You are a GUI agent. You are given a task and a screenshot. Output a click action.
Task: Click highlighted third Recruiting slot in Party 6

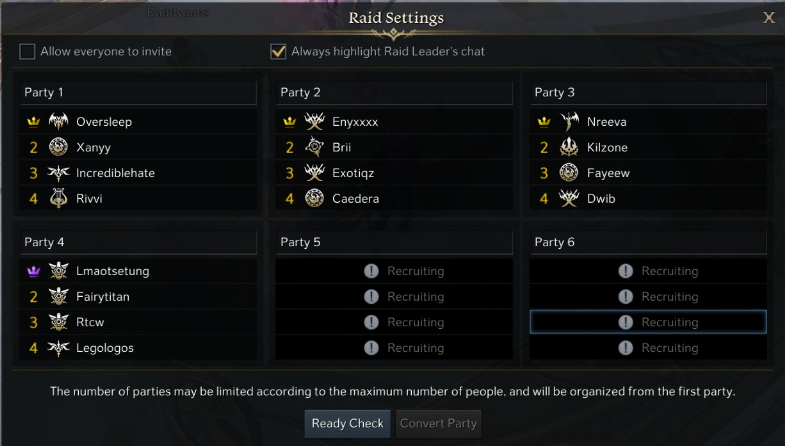click(x=648, y=322)
